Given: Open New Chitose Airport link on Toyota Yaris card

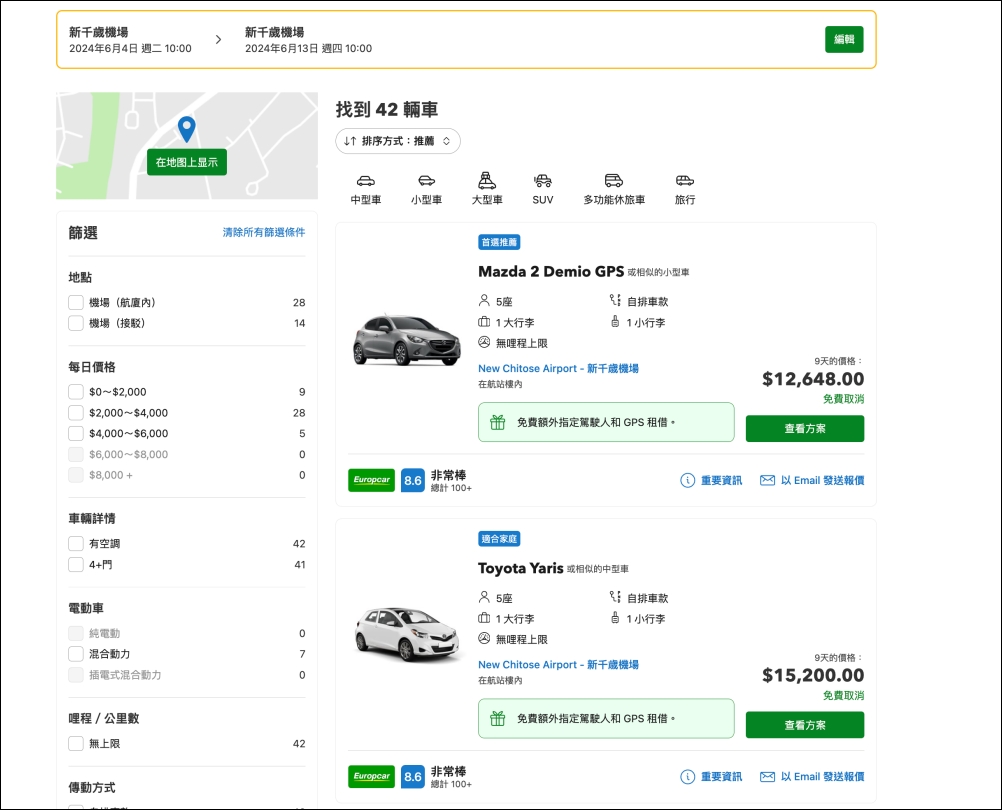Looking at the screenshot, I should 559,665.
